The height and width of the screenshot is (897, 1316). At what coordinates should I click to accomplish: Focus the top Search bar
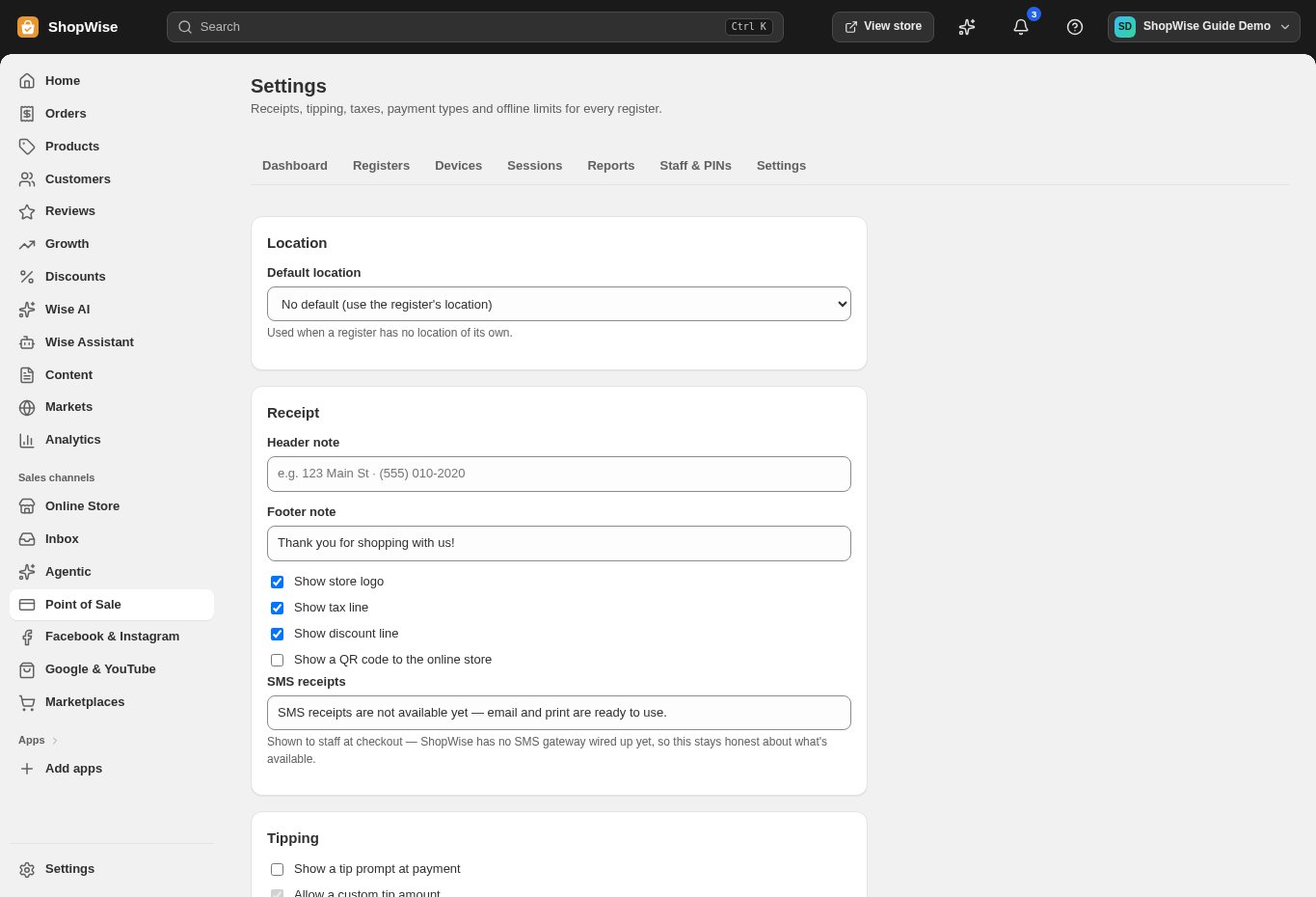(x=475, y=27)
